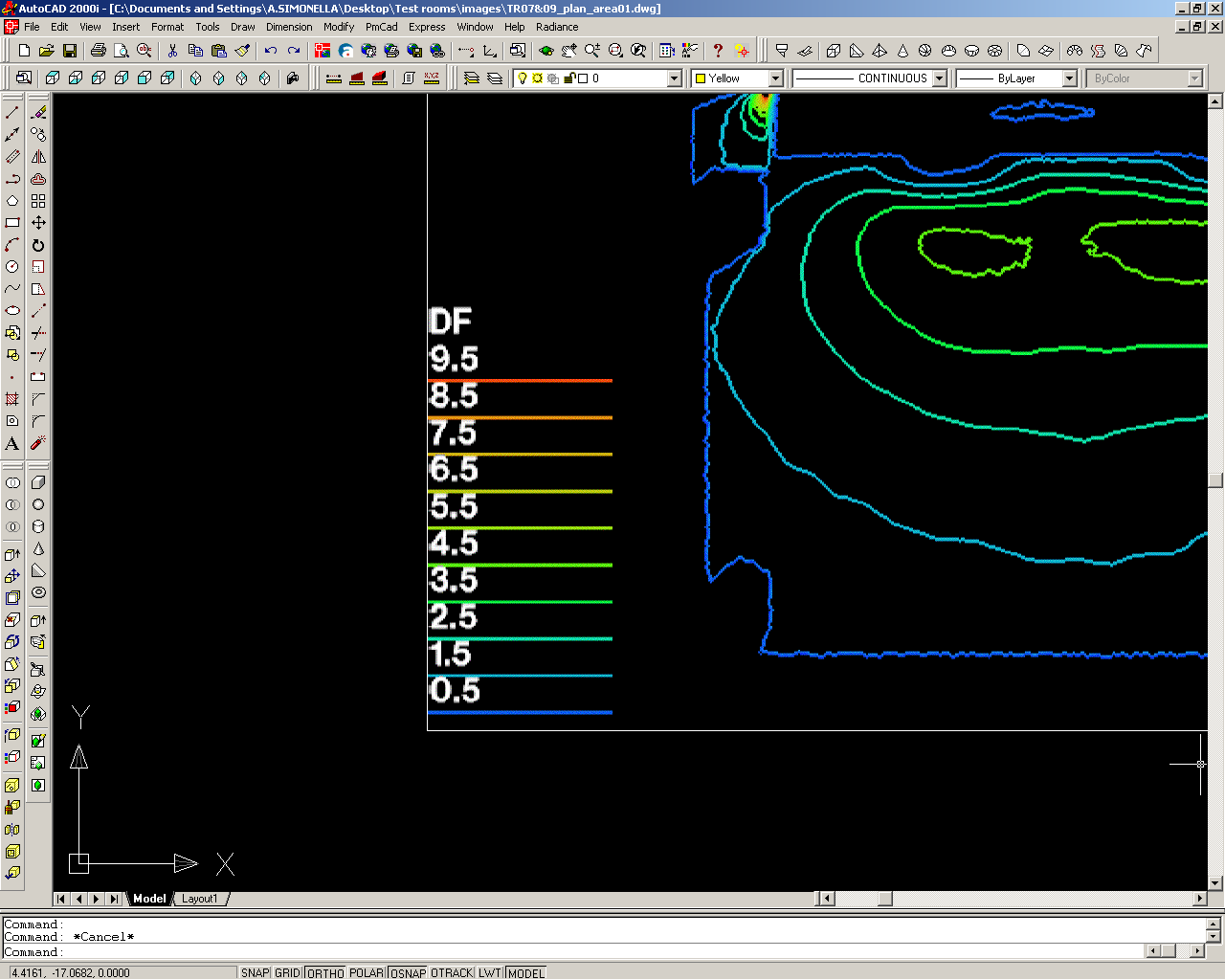This screenshot has height=980, width=1225.
Task: Select the Hatch tool
Action: [12, 399]
